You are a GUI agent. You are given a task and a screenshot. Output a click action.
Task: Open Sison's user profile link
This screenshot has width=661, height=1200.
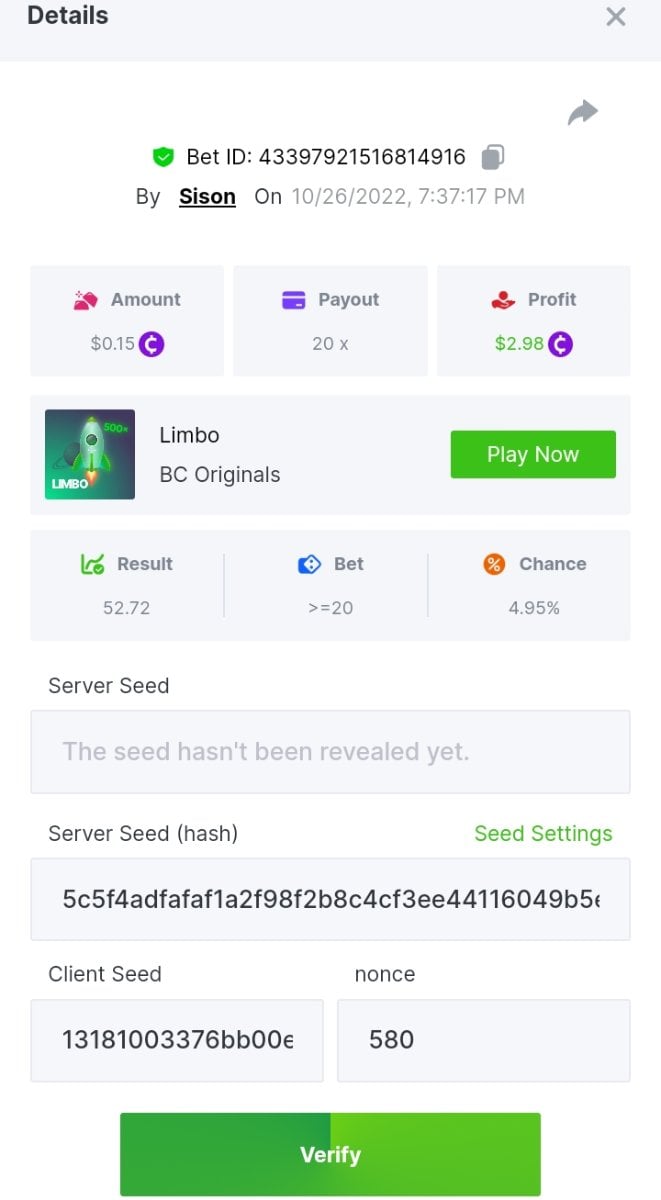[x=207, y=196]
